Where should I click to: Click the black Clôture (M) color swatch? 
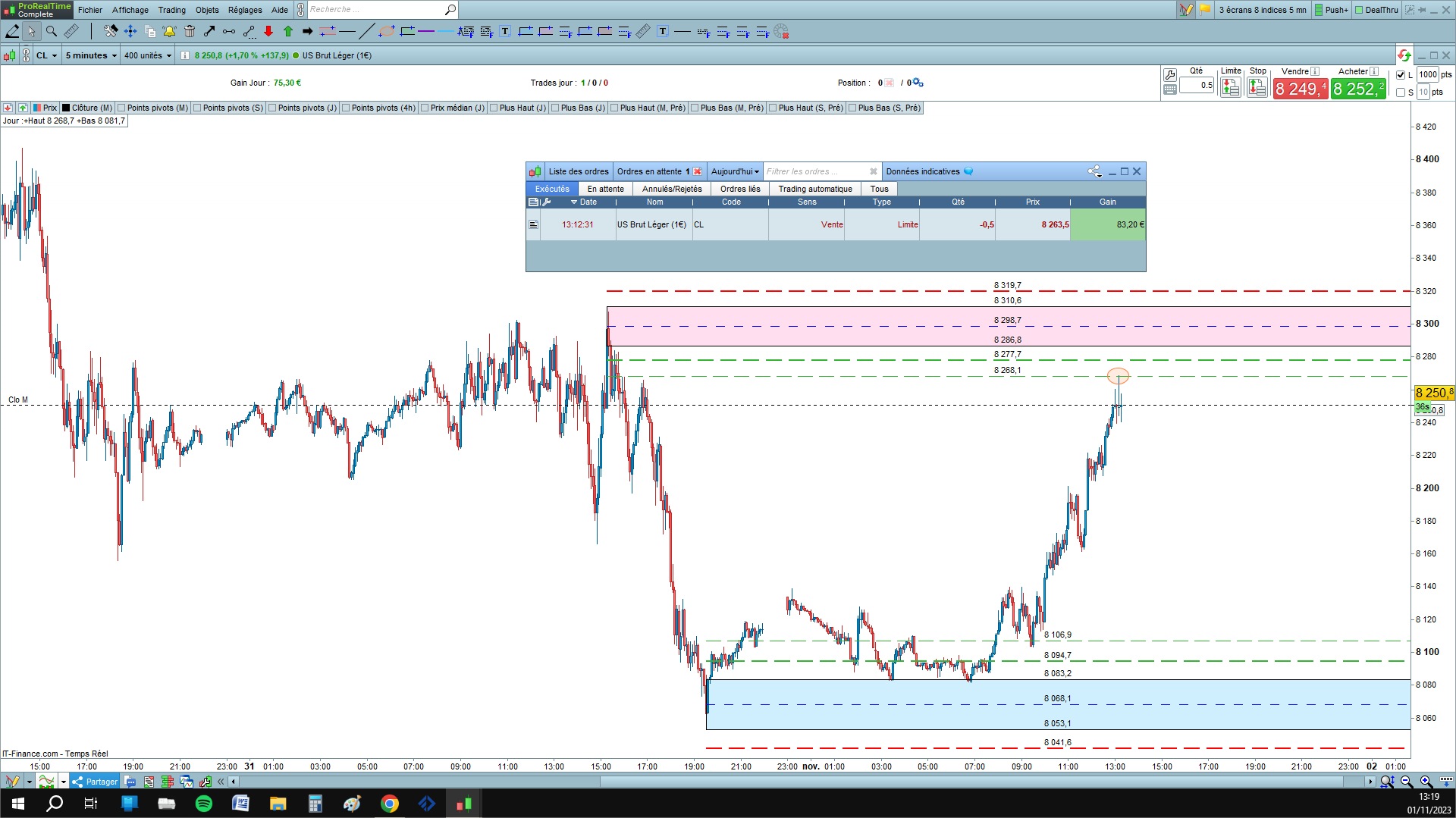(66, 108)
